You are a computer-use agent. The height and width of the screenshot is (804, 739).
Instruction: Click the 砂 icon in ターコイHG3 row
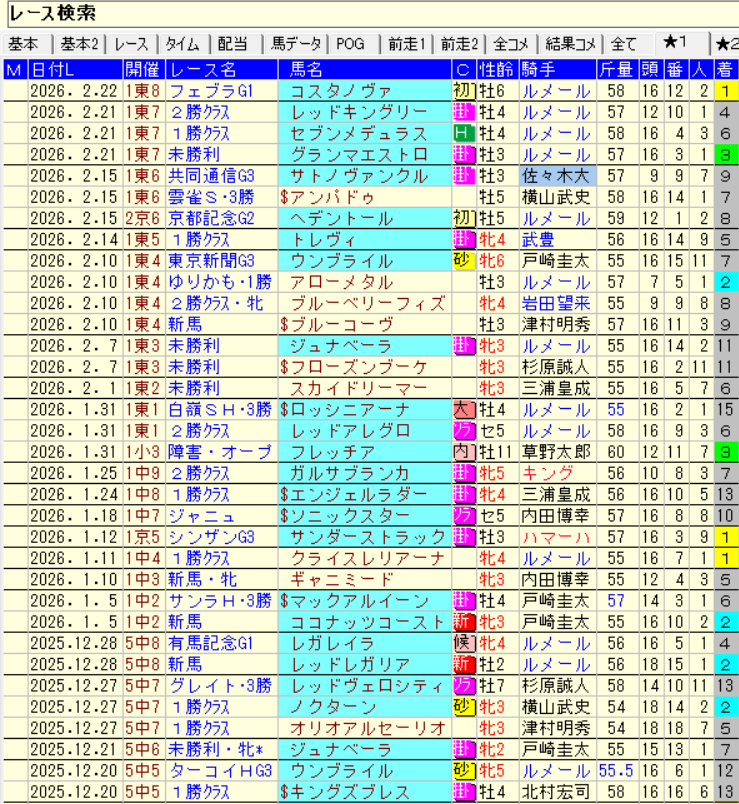464,771
